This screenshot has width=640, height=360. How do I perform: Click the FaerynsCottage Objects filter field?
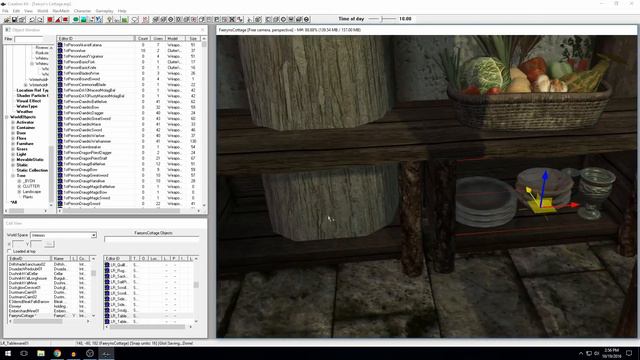151,240
